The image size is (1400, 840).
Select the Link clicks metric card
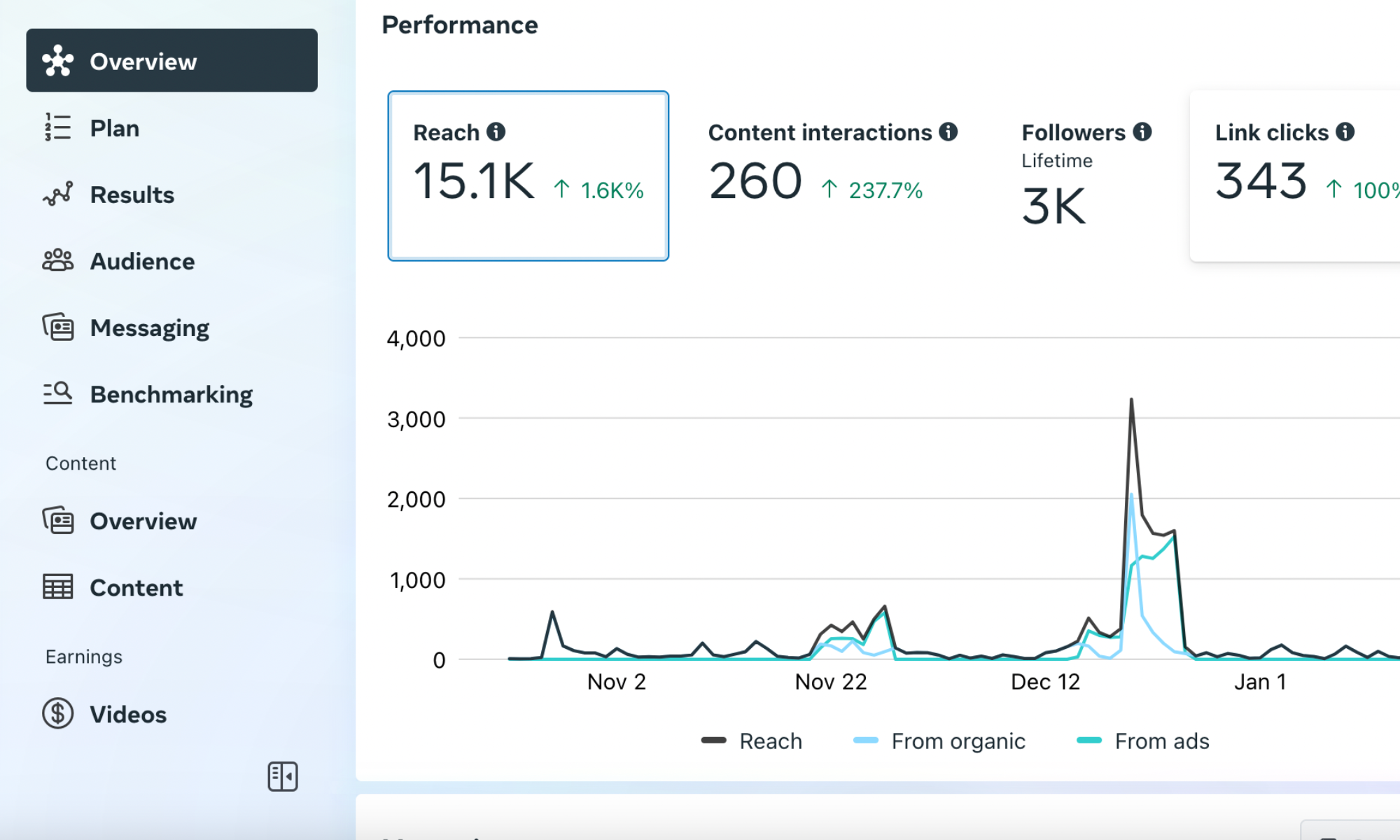pos(1295,175)
